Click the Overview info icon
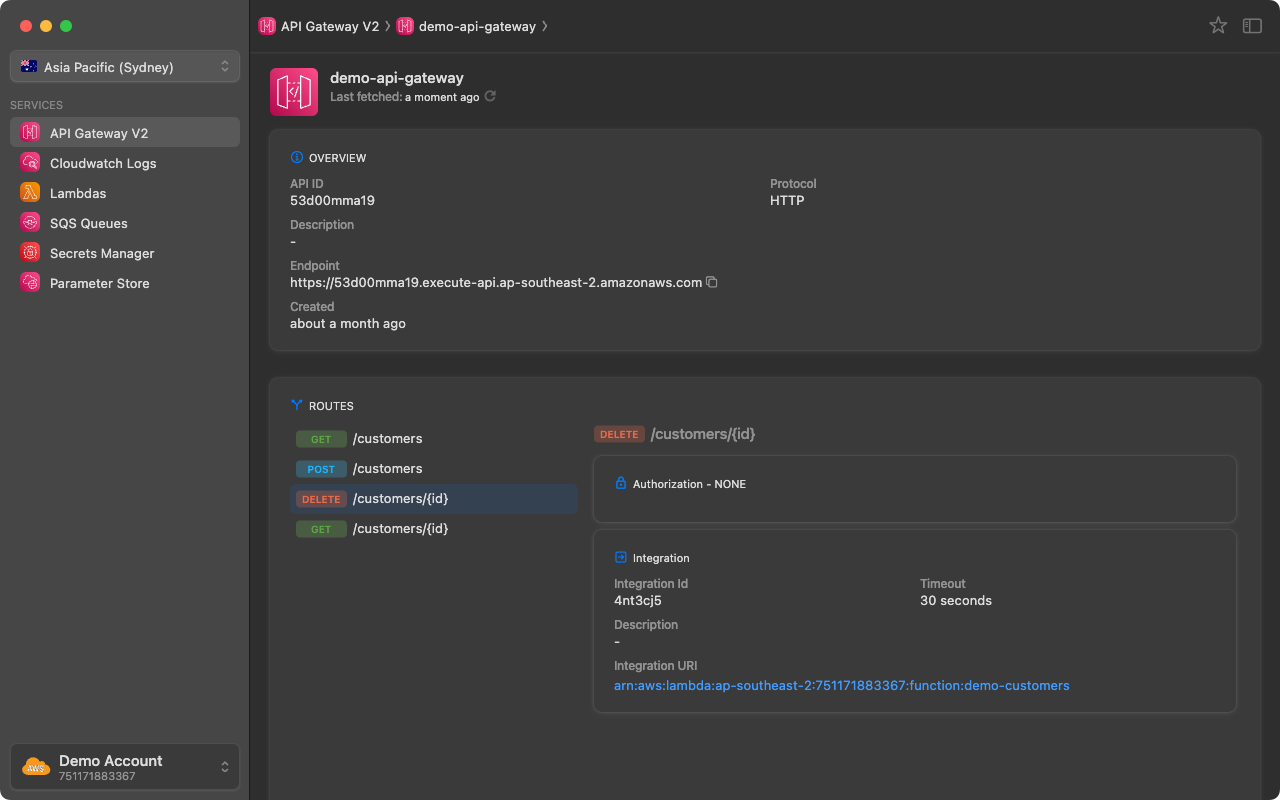The image size is (1280, 800). coord(296,157)
